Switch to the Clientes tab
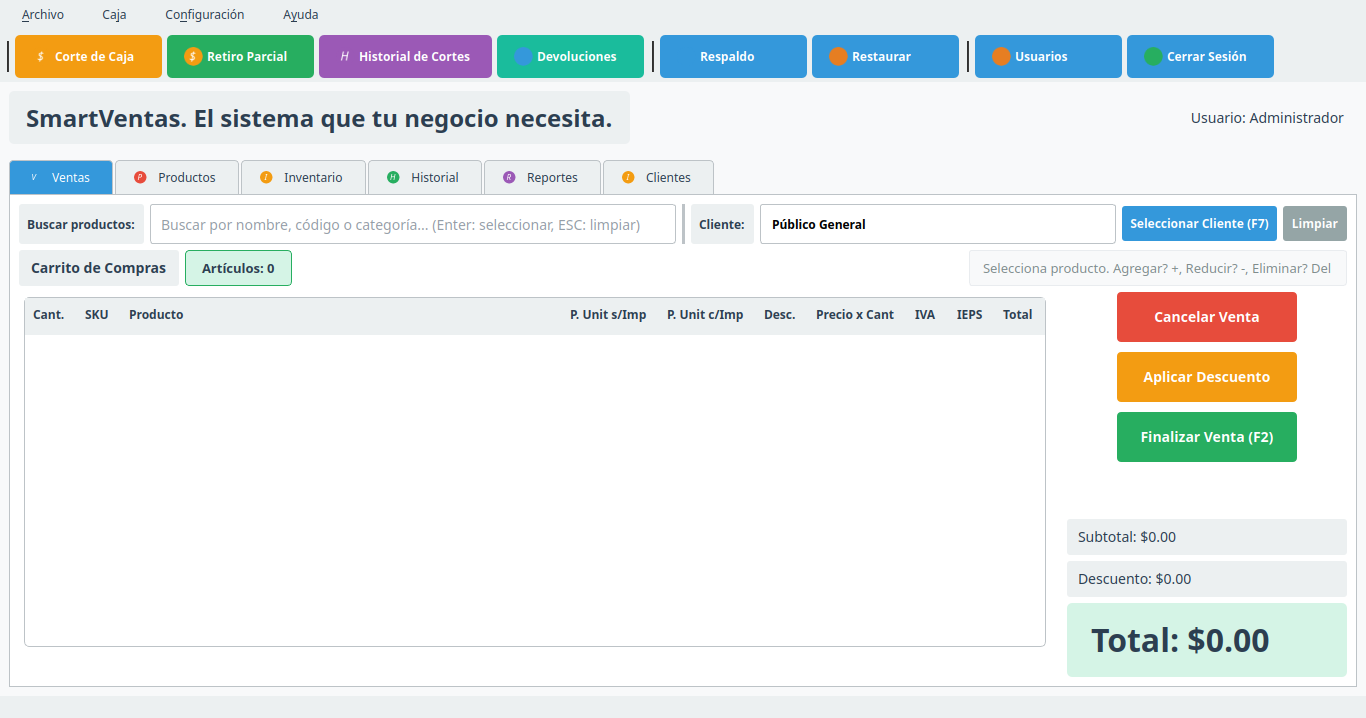 [658, 177]
